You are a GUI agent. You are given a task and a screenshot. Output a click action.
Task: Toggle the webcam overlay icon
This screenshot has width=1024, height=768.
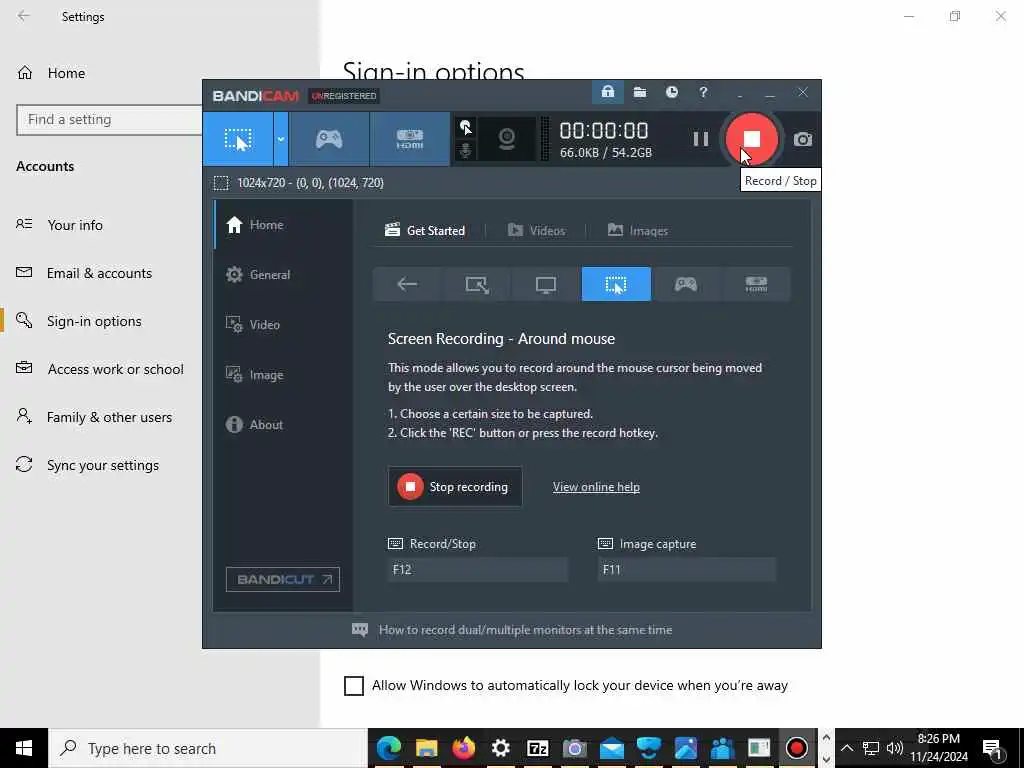507,139
